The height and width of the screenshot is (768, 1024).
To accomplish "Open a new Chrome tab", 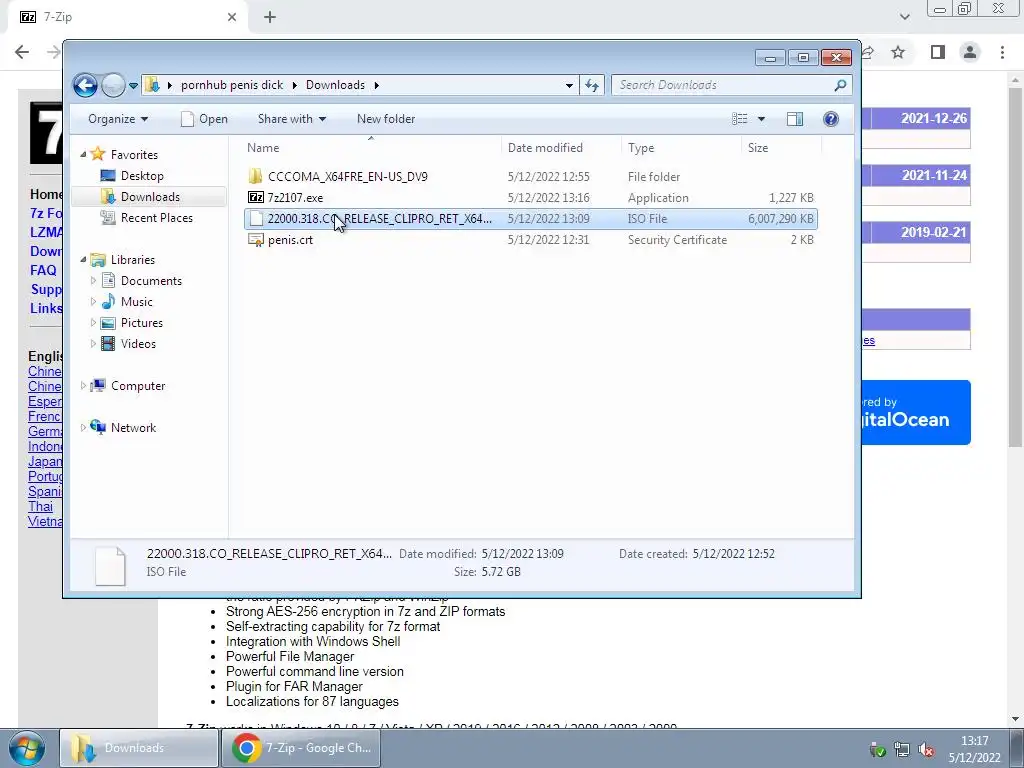I will 270,17.
